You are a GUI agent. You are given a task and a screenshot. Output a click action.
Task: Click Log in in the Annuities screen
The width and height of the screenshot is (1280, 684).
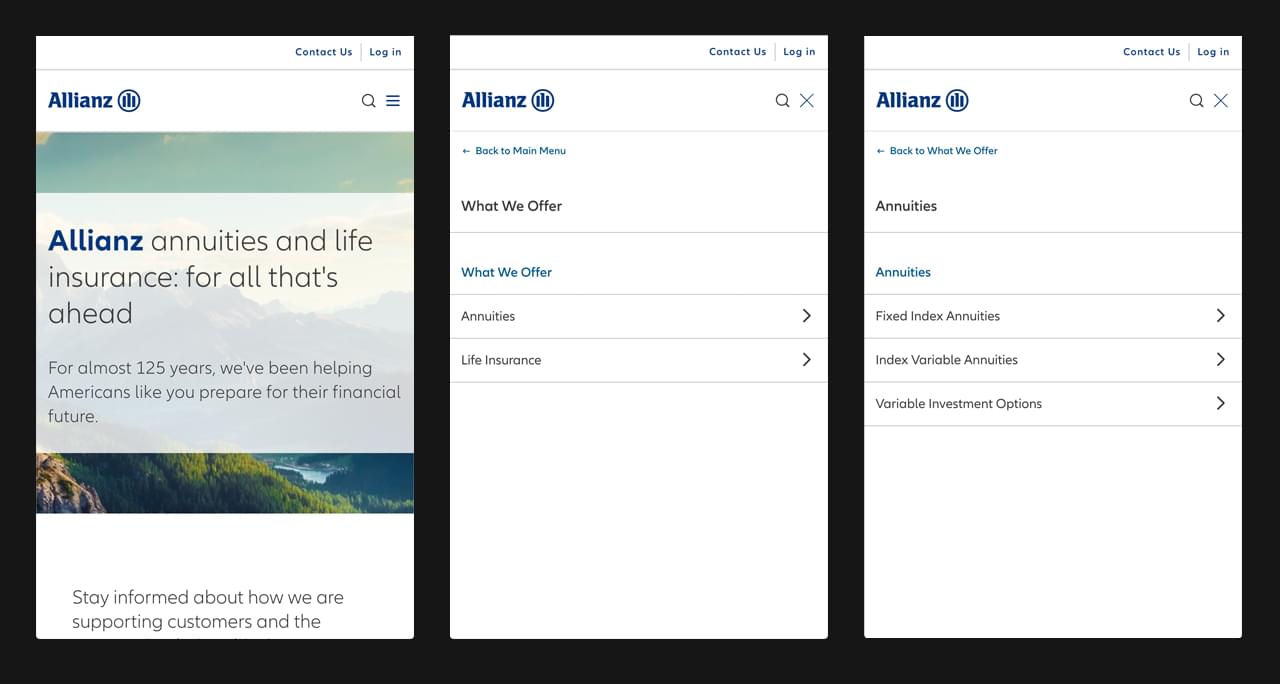click(1213, 52)
